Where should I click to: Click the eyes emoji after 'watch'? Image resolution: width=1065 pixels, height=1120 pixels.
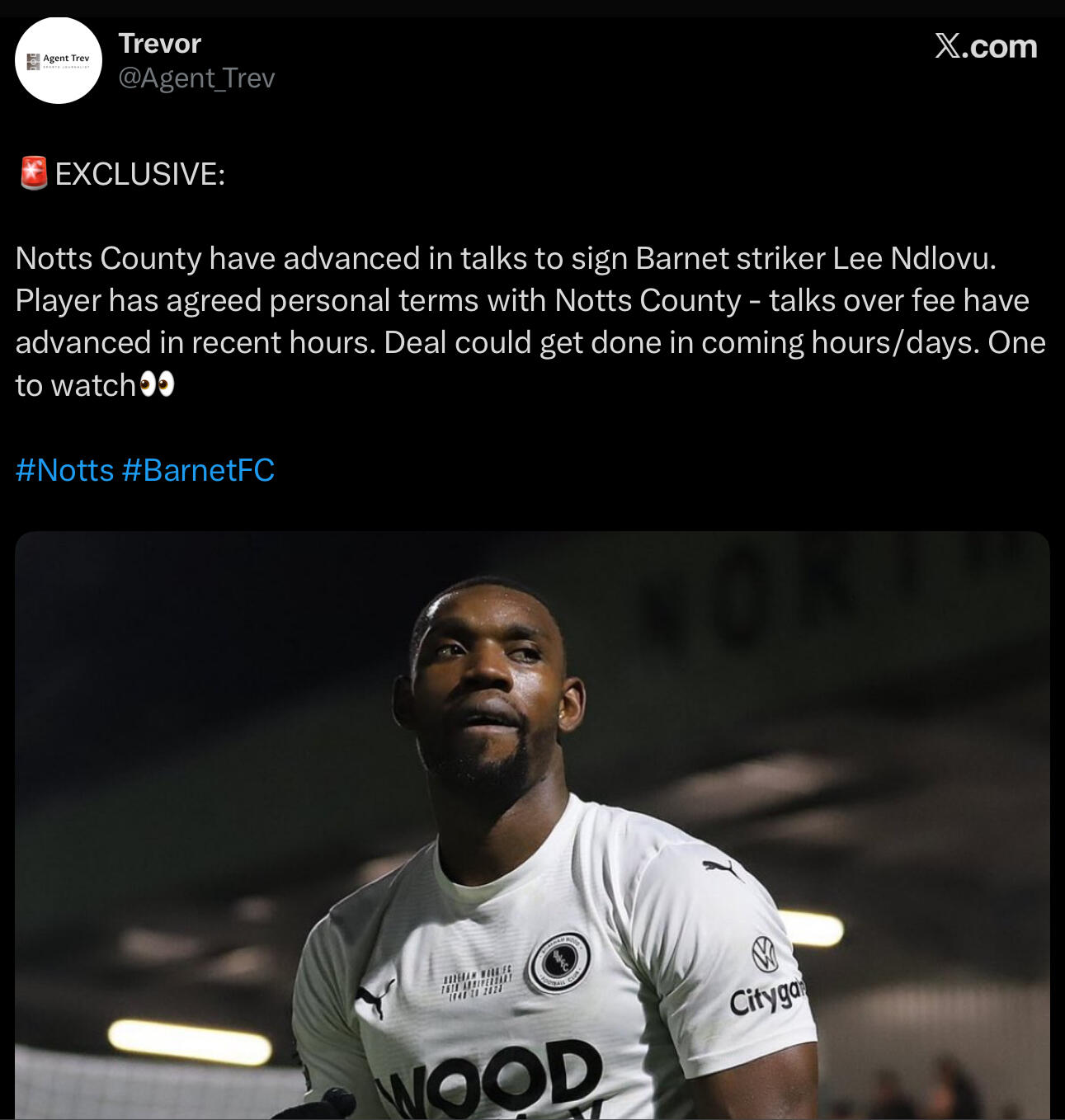[157, 384]
